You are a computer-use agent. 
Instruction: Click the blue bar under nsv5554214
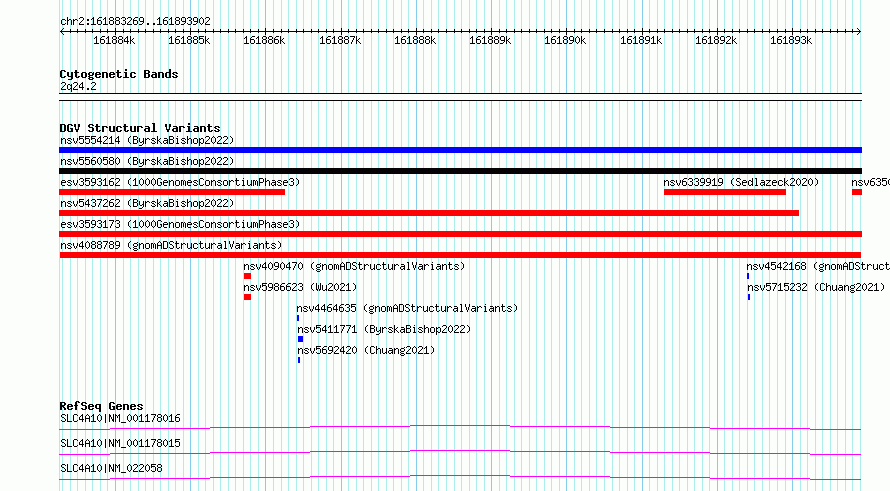point(460,150)
